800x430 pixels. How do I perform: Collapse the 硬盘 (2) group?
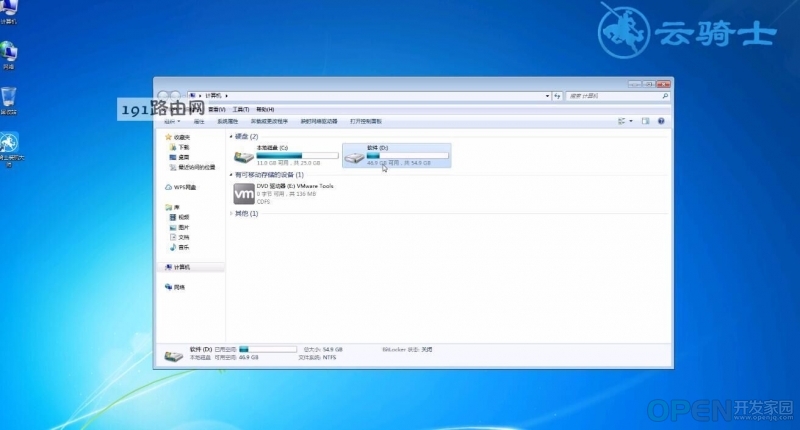231,137
